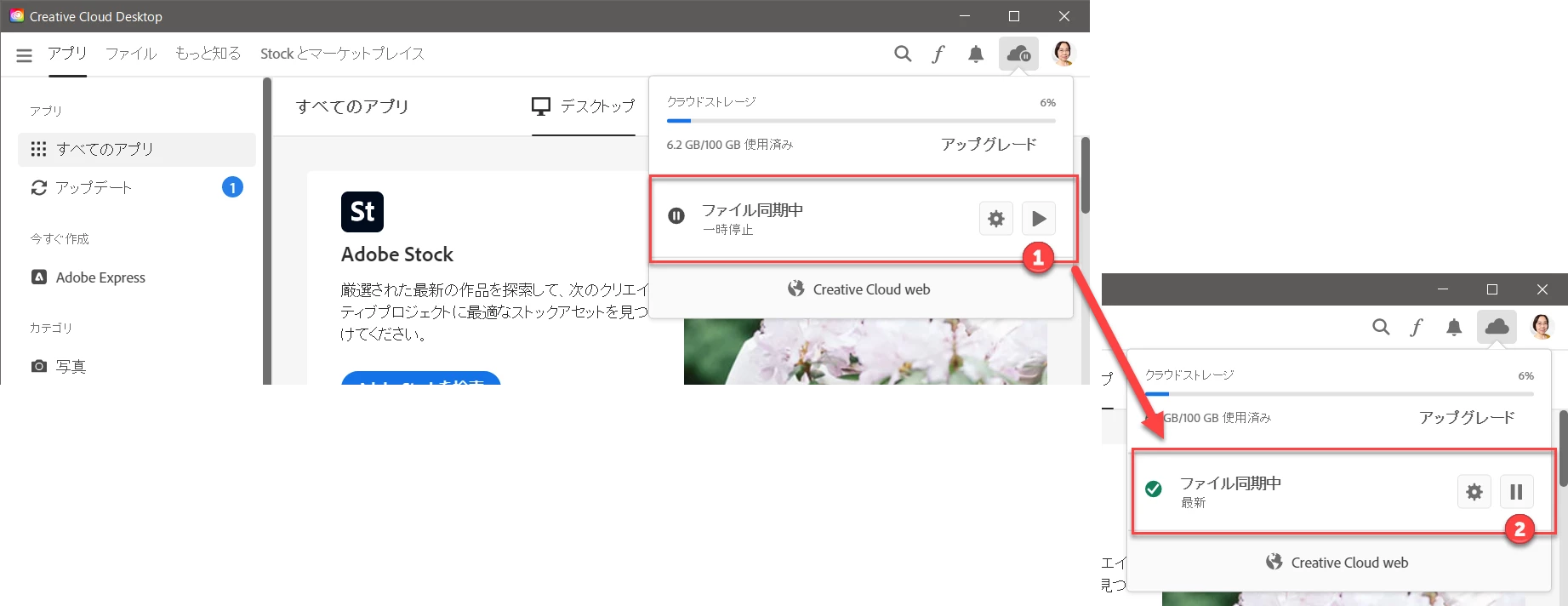Click the main window vertical scrollbar
This screenshot has height=606, width=1568.
[1085, 174]
